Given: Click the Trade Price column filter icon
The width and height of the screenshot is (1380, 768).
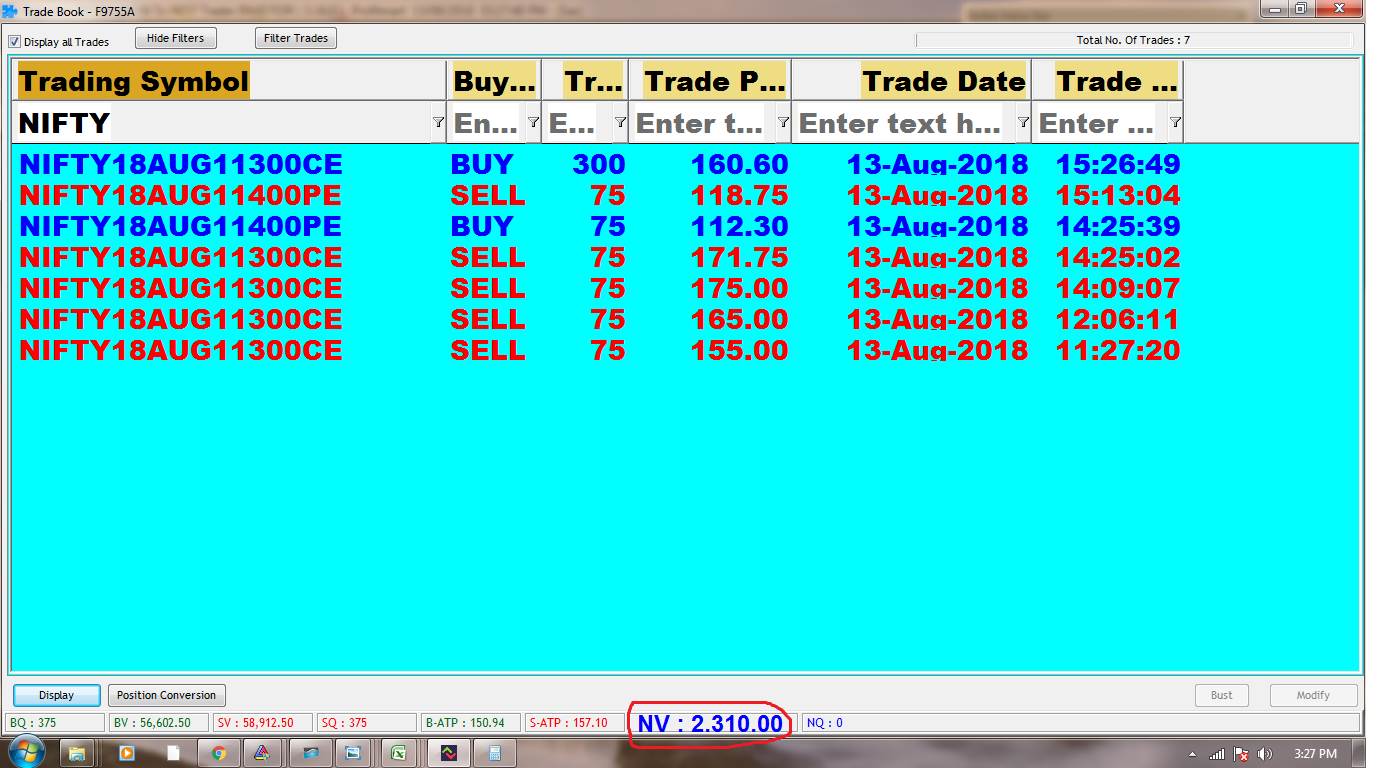Looking at the screenshot, I should point(782,122).
